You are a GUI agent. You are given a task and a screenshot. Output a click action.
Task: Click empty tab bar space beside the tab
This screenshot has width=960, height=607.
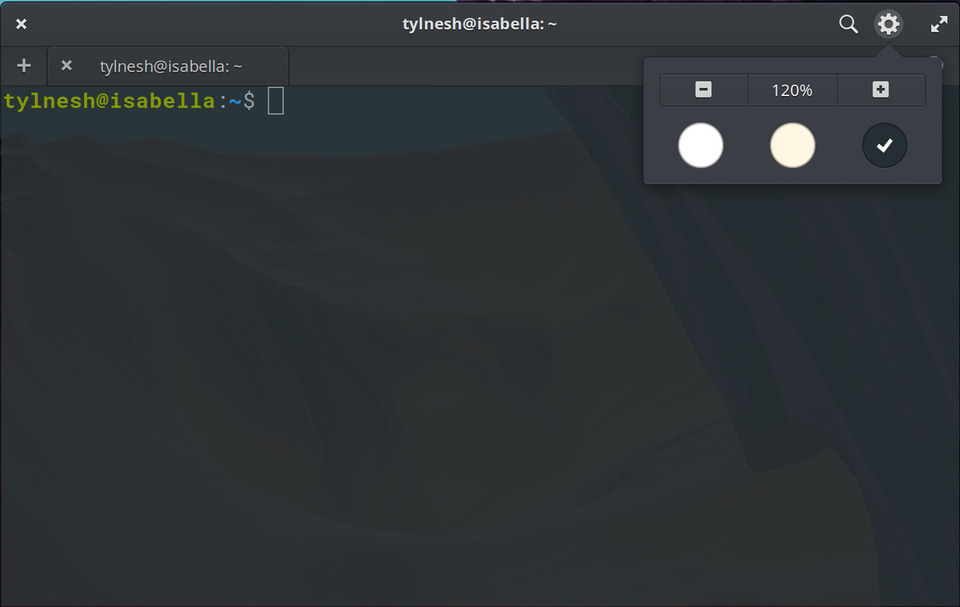point(465,66)
